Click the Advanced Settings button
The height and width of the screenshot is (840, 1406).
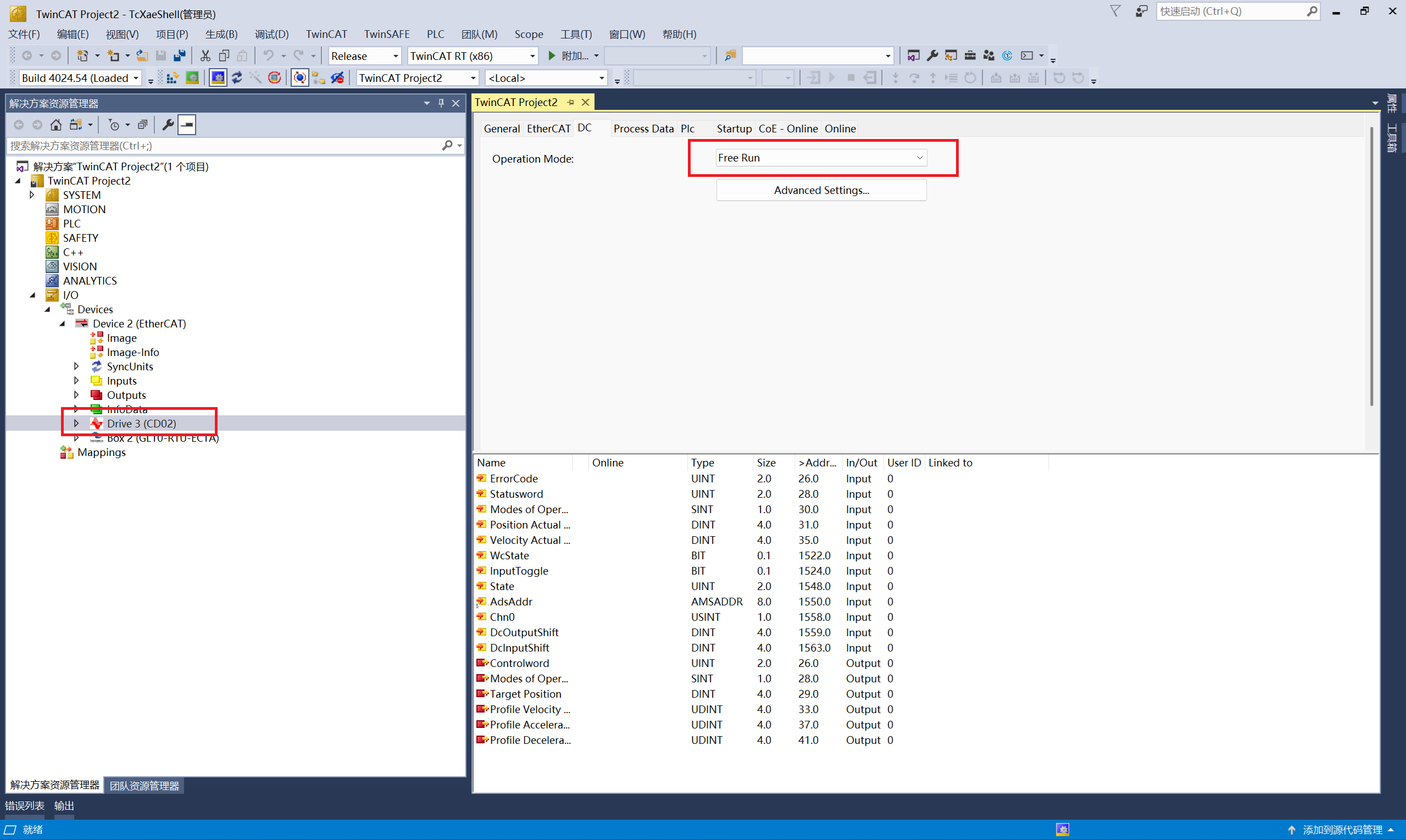click(x=821, y=190)
